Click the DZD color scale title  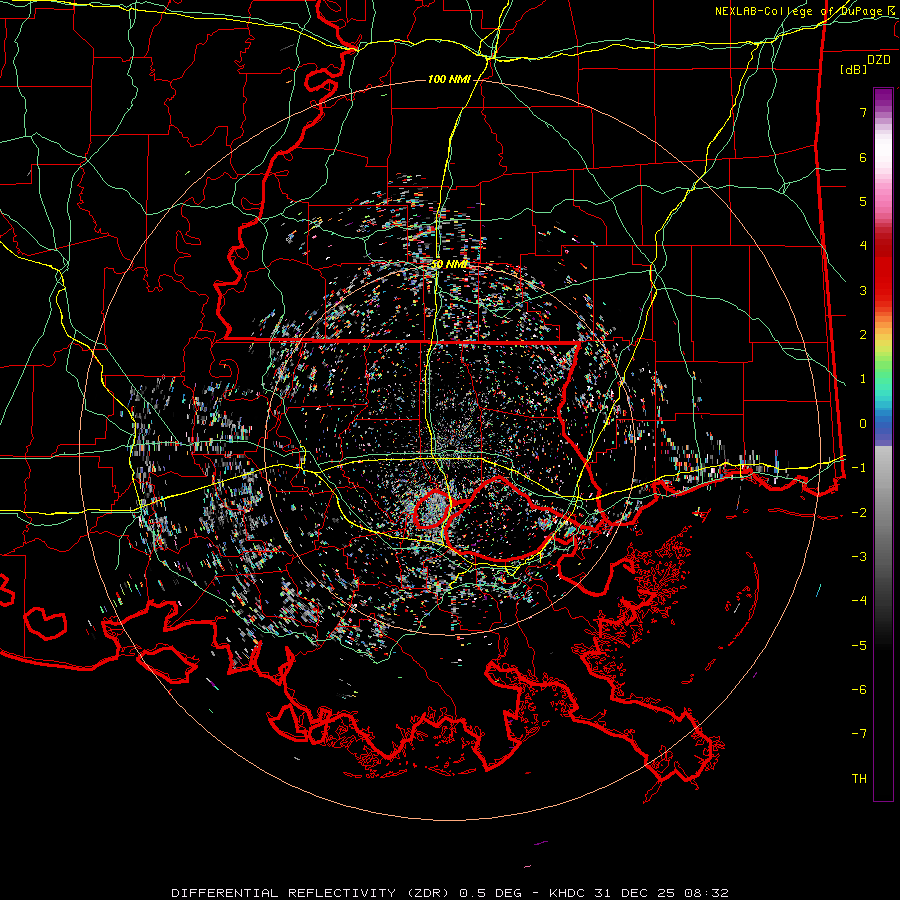pyautogui.click(x=879, y=60)
